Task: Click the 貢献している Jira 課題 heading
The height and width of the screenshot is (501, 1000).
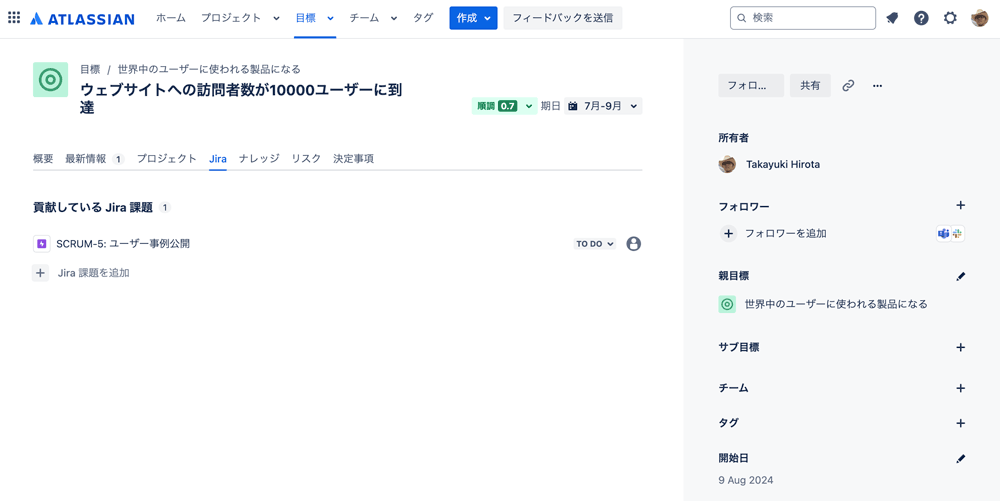Action: point(93,207)
